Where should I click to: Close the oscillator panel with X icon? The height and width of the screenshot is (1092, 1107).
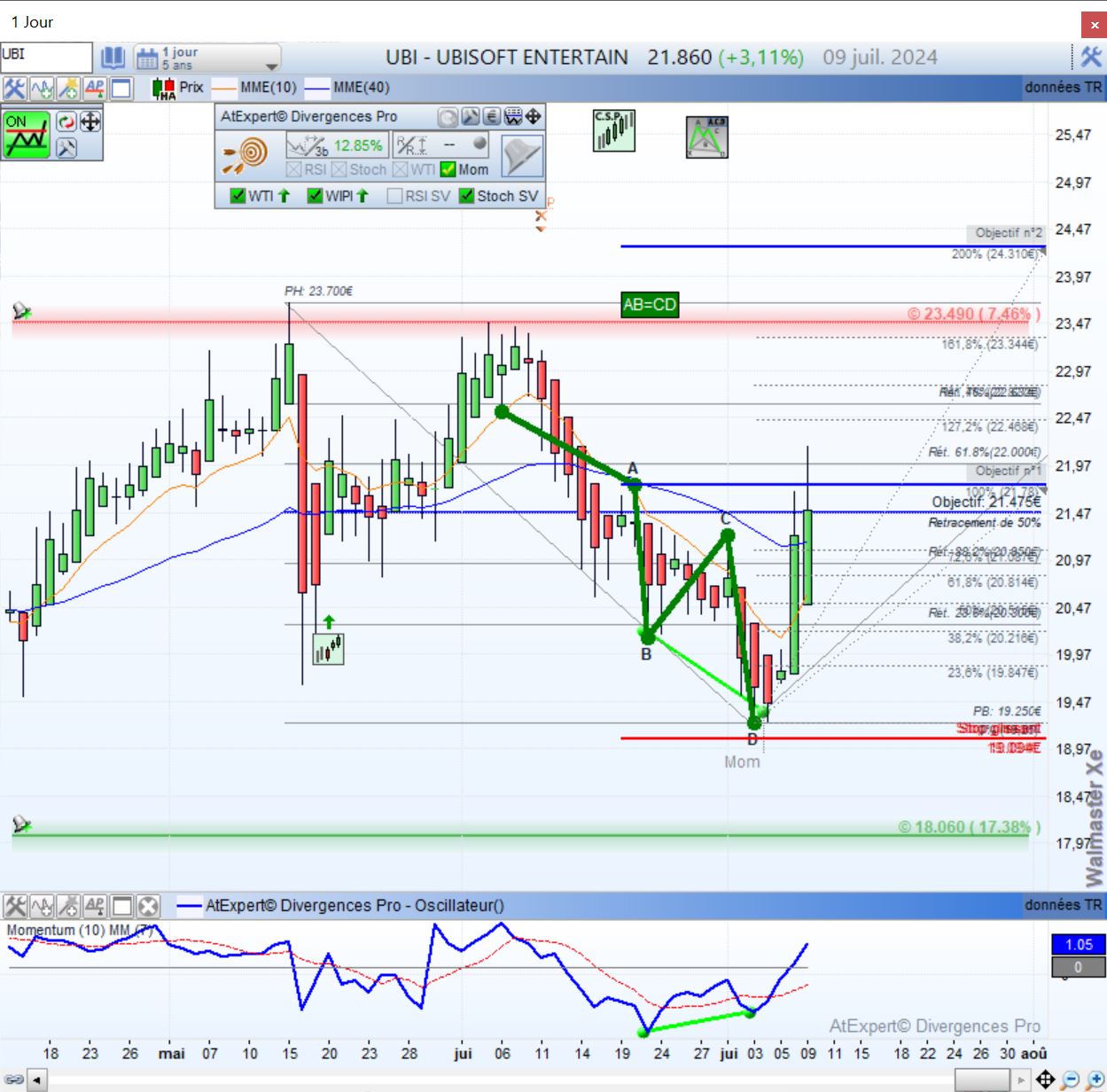(148, 906)
